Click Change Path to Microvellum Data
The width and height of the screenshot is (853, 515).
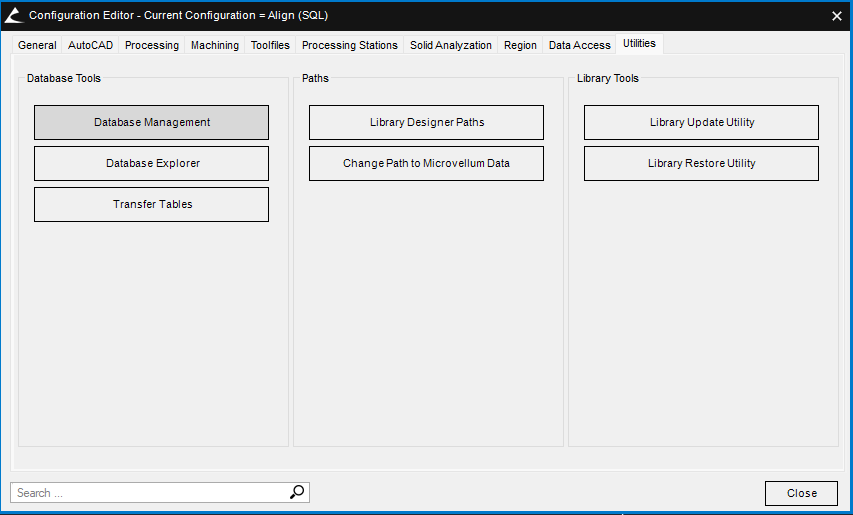426,163
